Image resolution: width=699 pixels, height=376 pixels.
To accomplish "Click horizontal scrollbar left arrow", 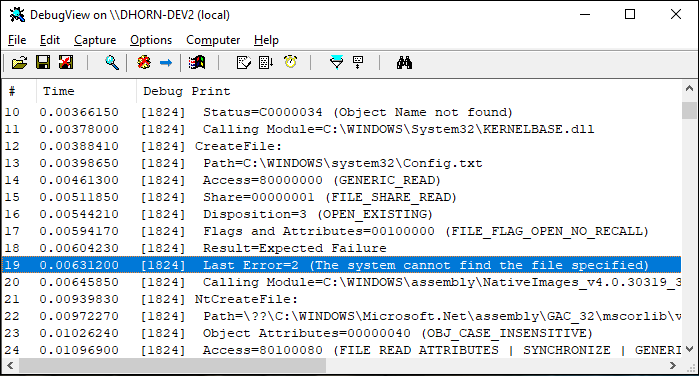I will click(x=10, y=366).
